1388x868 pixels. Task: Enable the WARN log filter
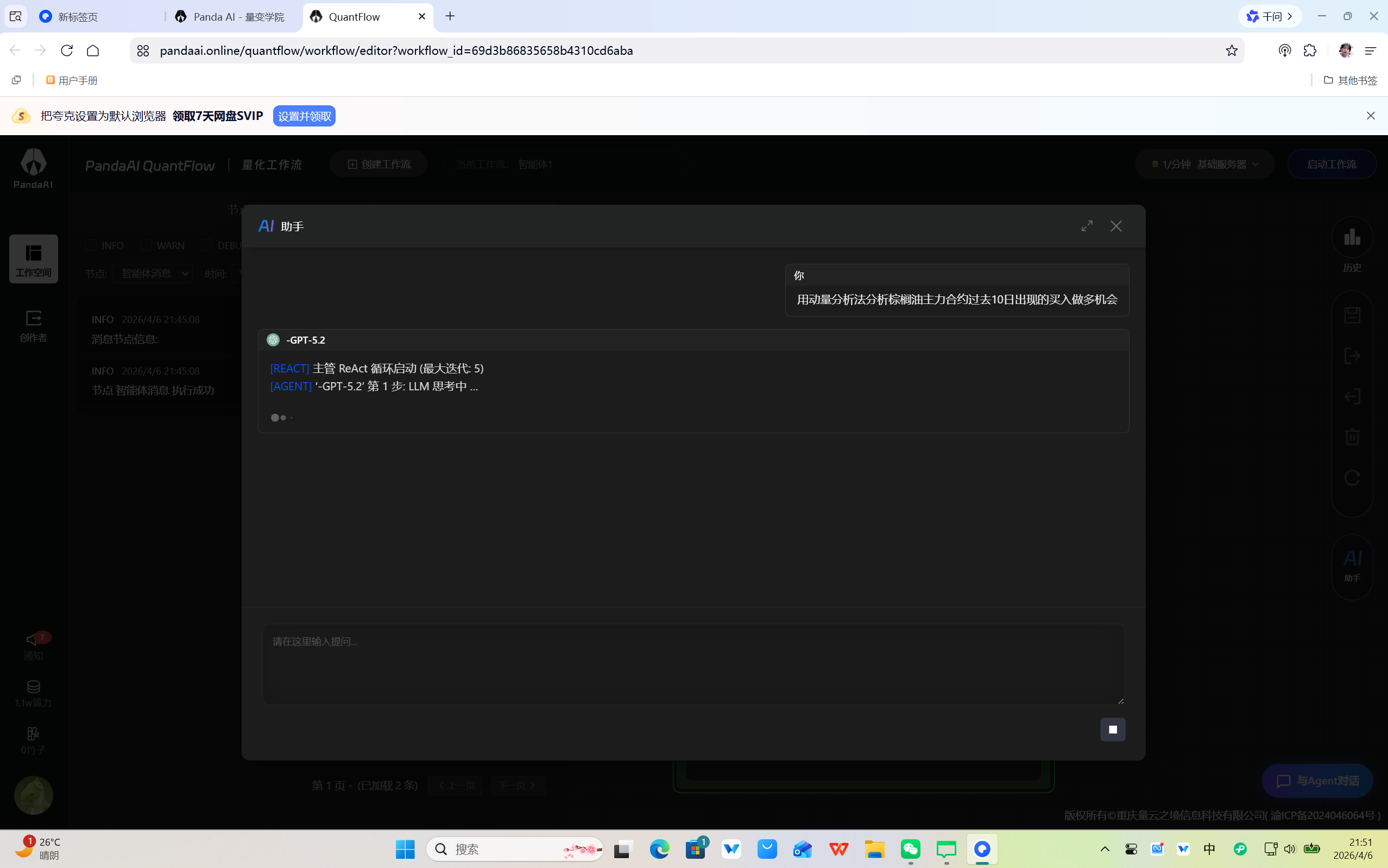tap(146, 245)
